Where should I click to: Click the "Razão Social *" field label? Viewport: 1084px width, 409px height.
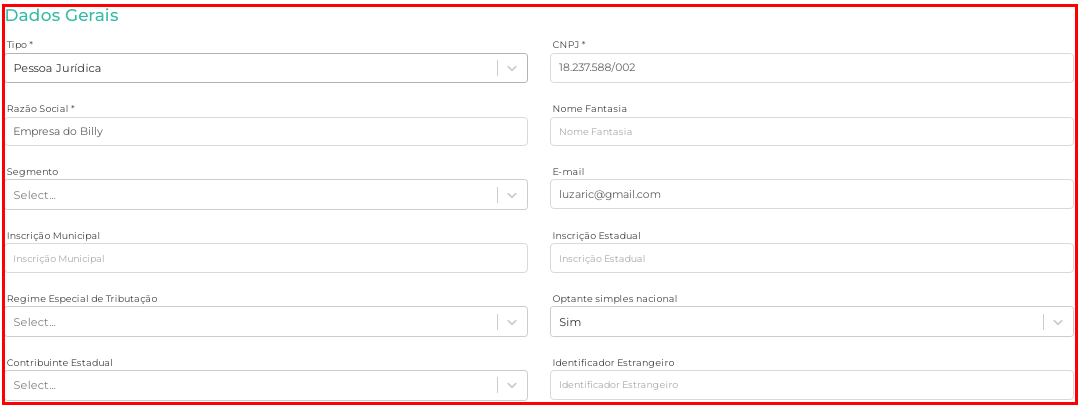(x=41, y=108)
